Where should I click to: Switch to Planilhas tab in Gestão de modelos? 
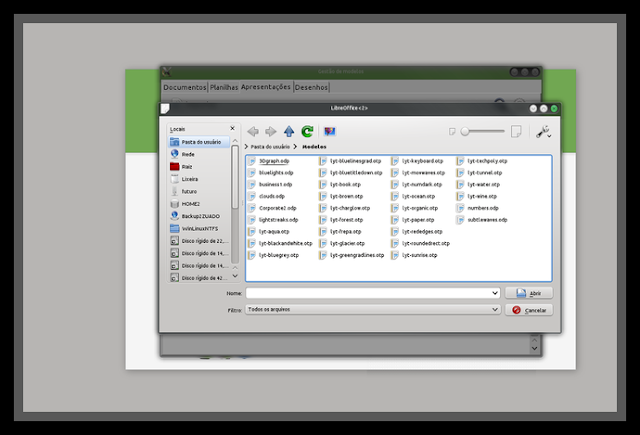coord(224,87)
